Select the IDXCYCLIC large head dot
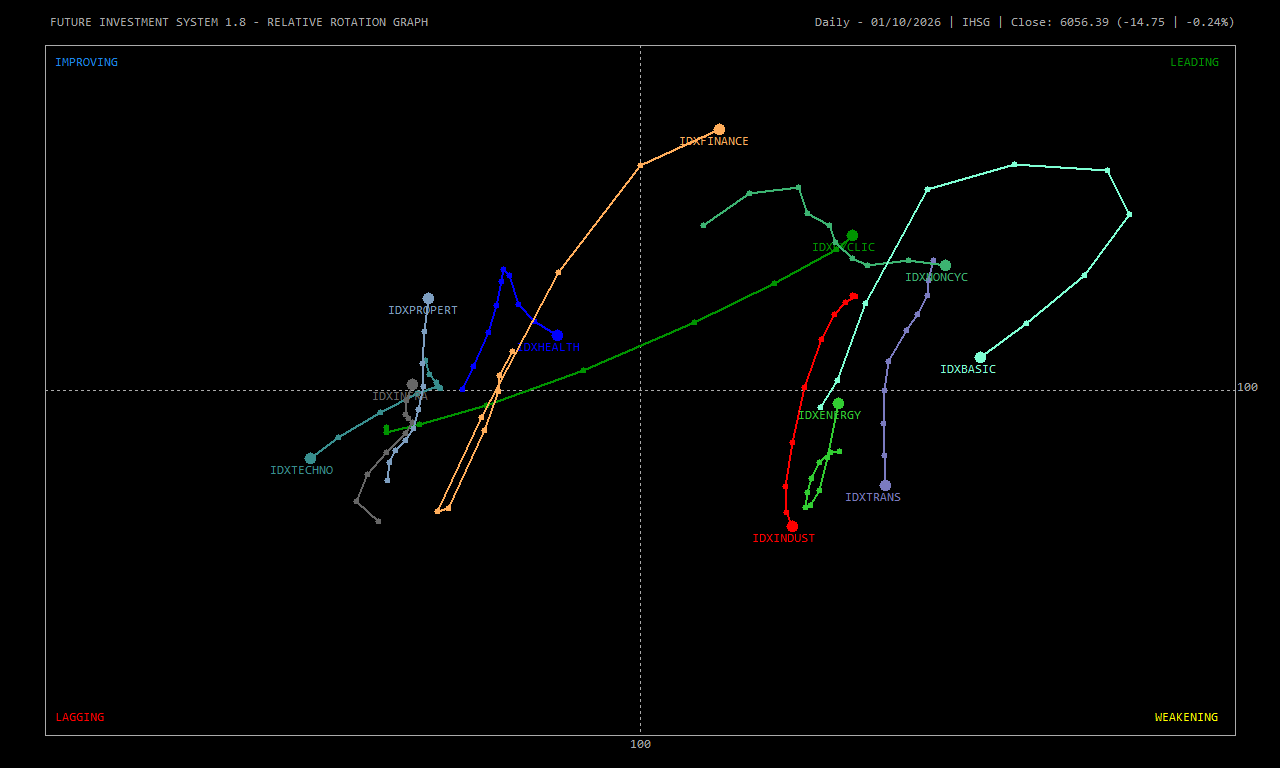Screen dimensions: 1280x768 tap(852, 236)
